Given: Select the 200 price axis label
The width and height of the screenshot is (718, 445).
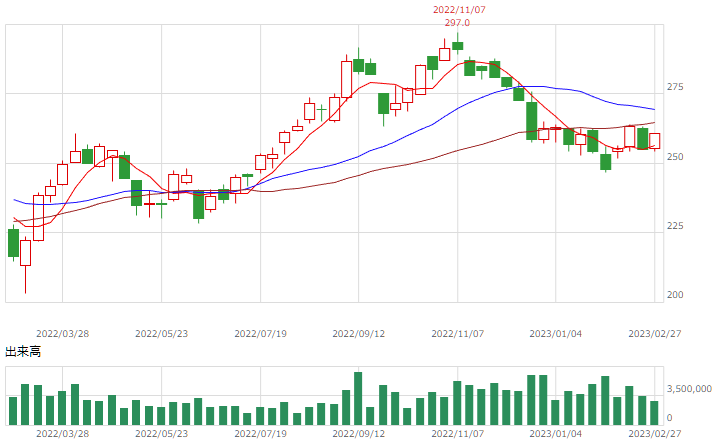Looking at the screenshot, I should click(675, 295).
